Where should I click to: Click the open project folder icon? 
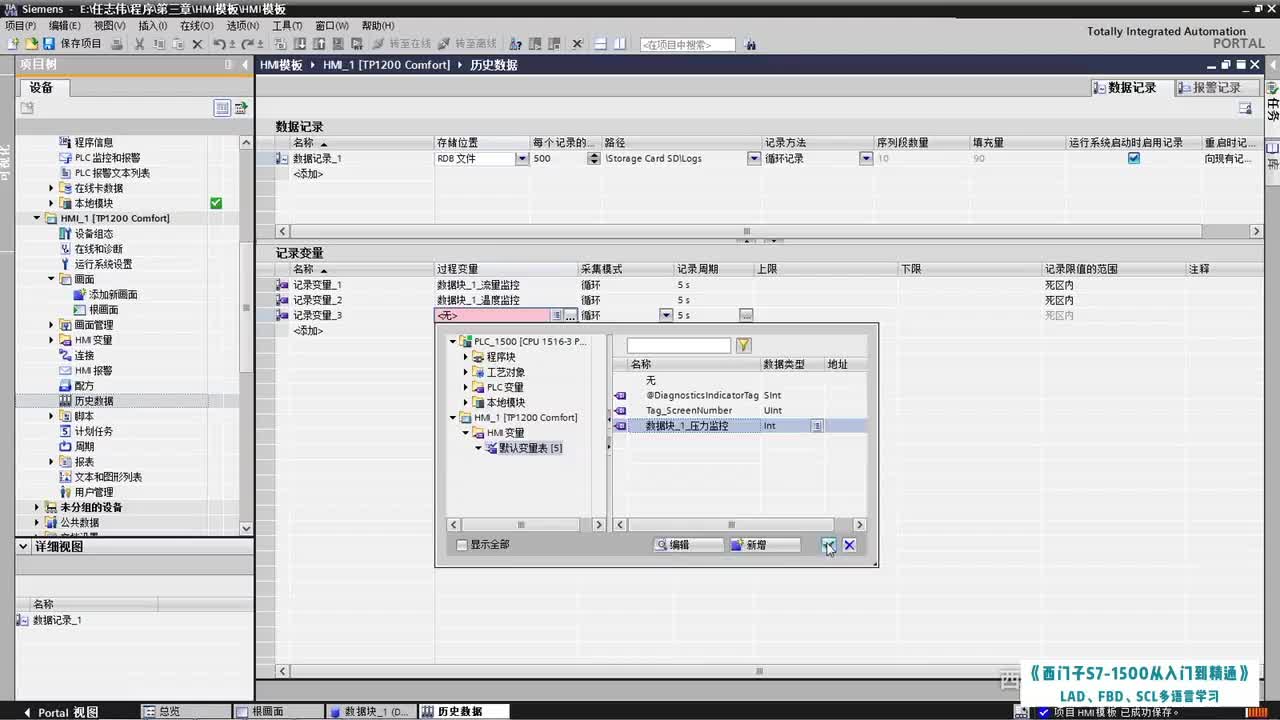pyautogui.click(x=30, y=44)
